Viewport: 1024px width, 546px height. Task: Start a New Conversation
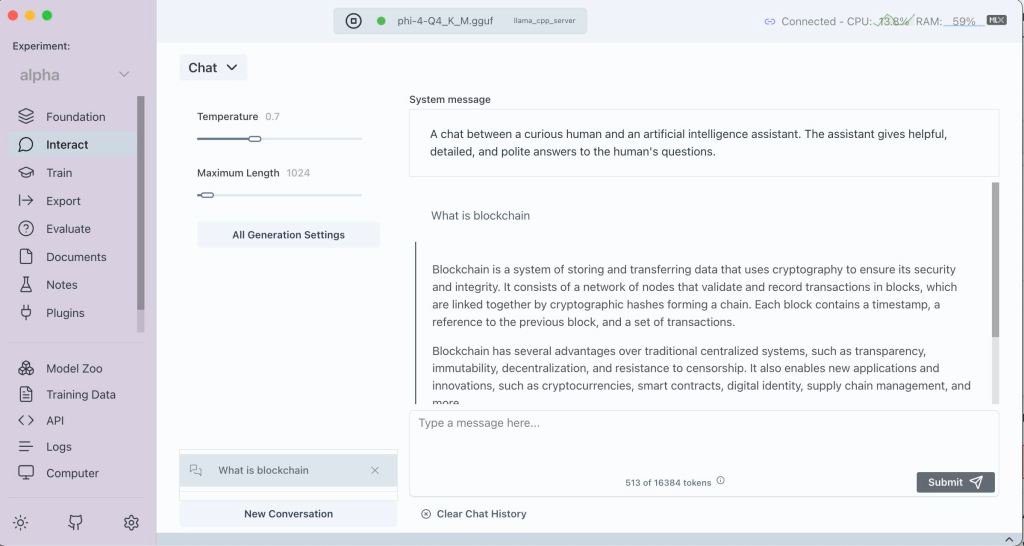[x=288, y=514]
